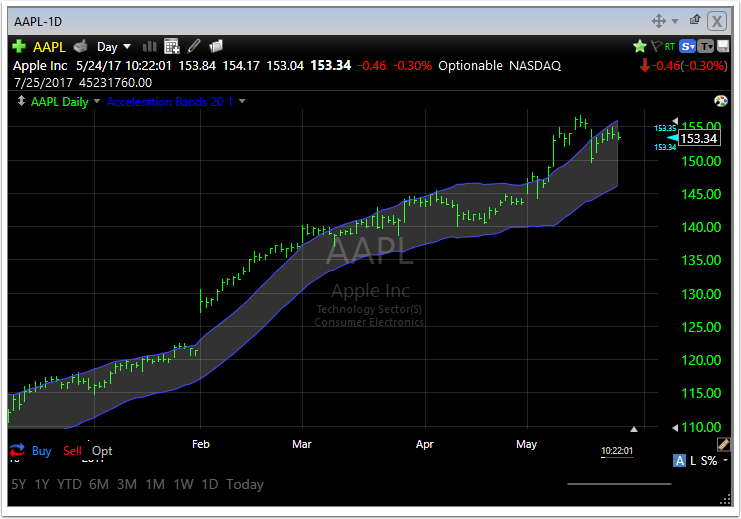This screenshot has width=741, height=519.
Task: Open the Day timeframe dropdown
Action: pyautogui.click(x=113, y=47)
